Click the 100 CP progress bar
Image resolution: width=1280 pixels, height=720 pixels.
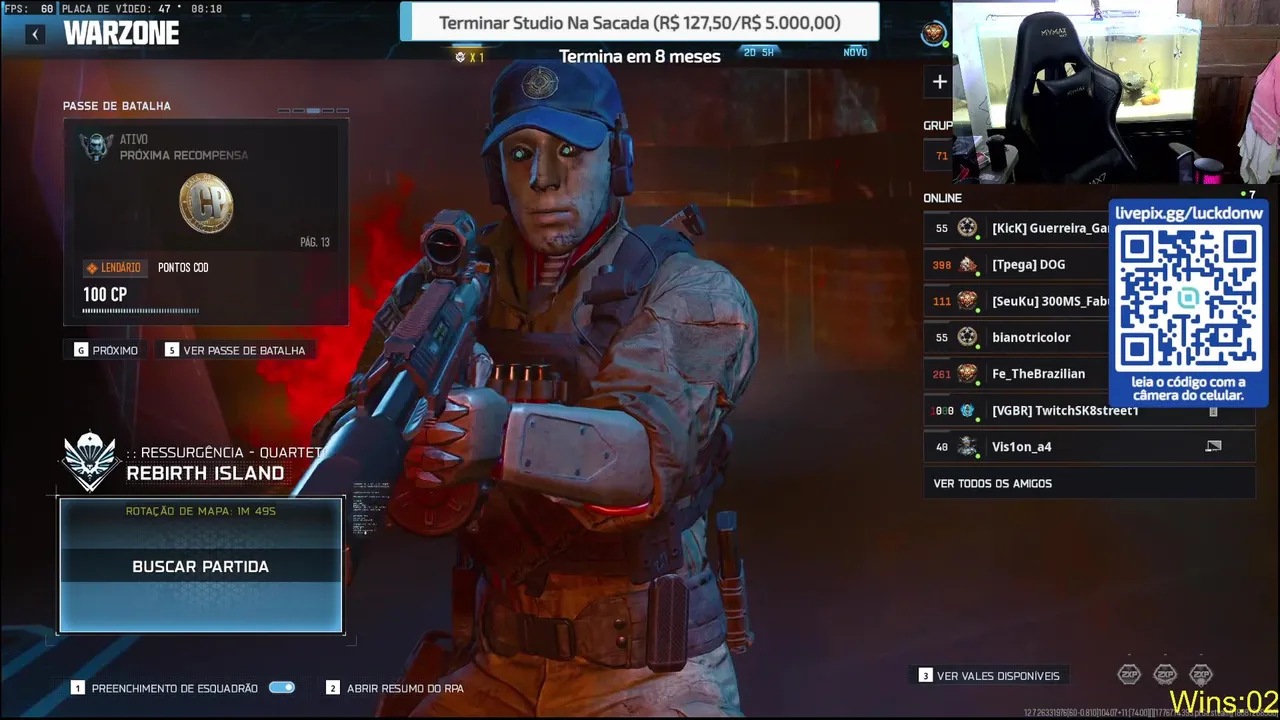coord(140,311)
